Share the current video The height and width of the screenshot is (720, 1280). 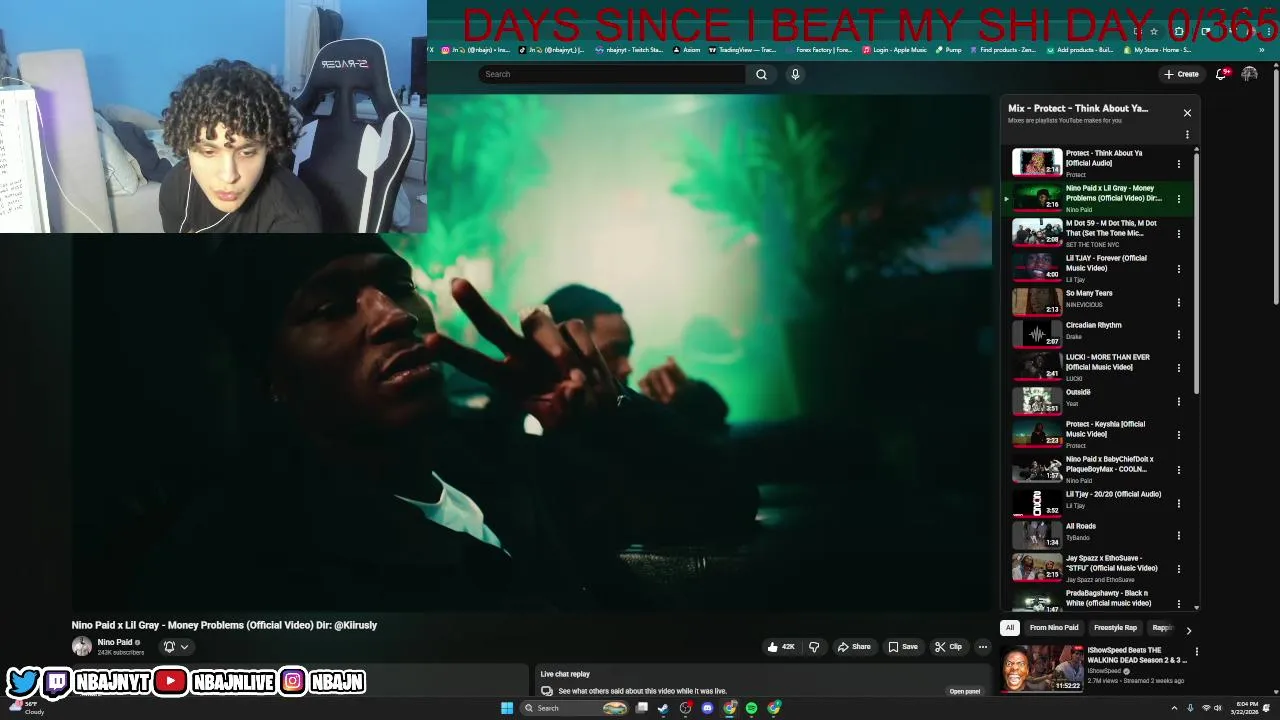[853, 647]
